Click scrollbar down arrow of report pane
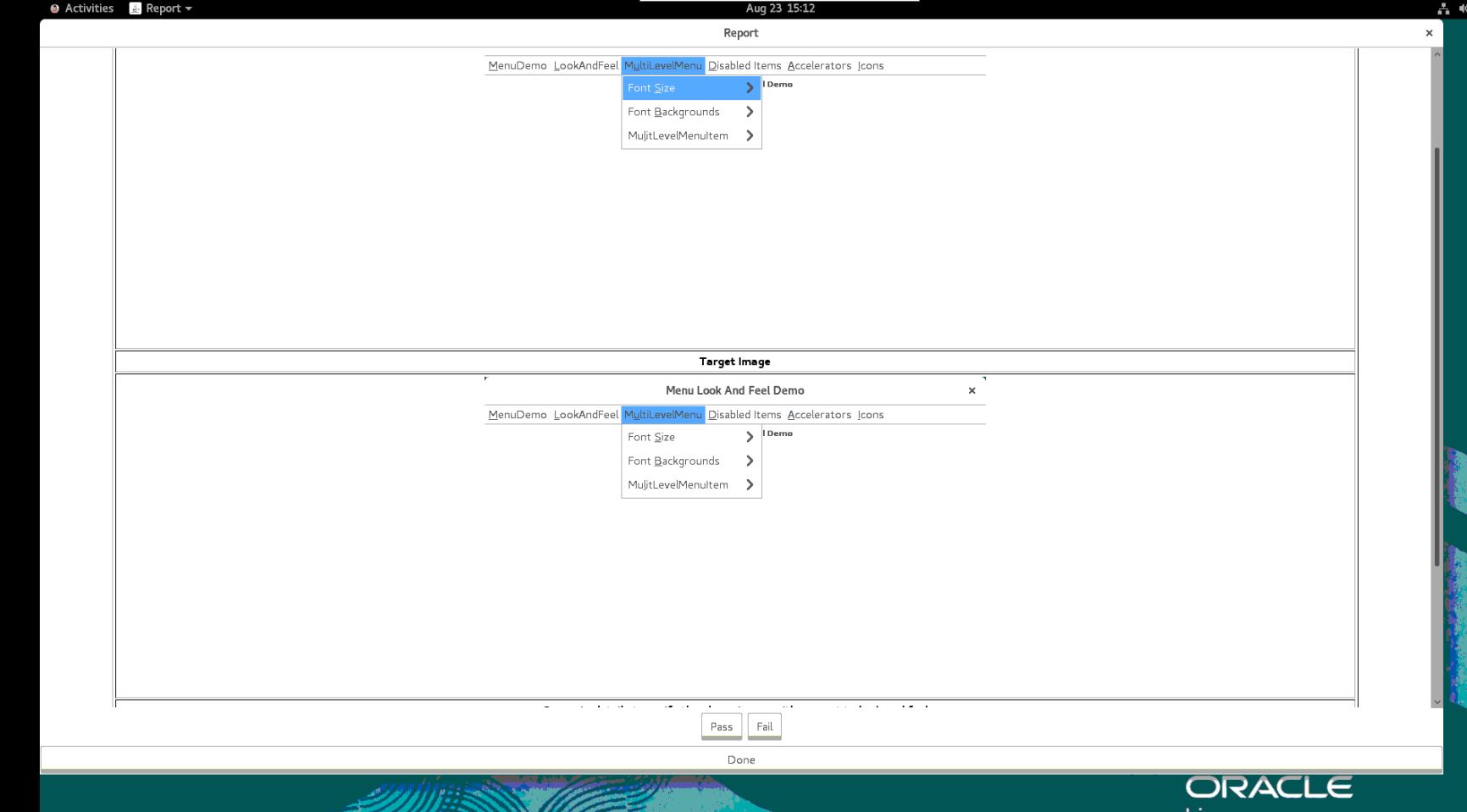The width and height of the screenshot is (1467, 812). tap(1437, 701)
